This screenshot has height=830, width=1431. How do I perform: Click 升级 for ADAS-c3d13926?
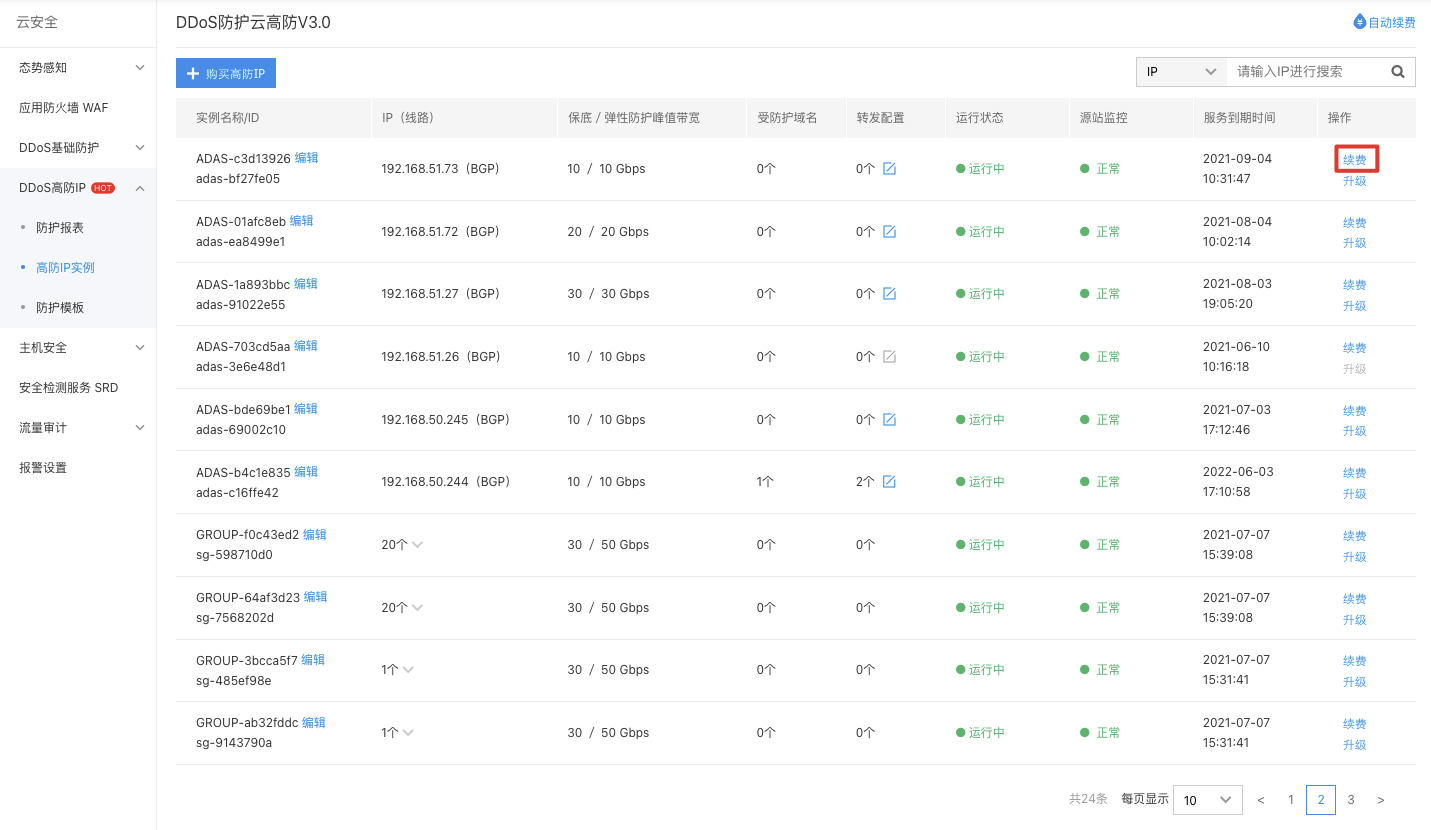1355,181
